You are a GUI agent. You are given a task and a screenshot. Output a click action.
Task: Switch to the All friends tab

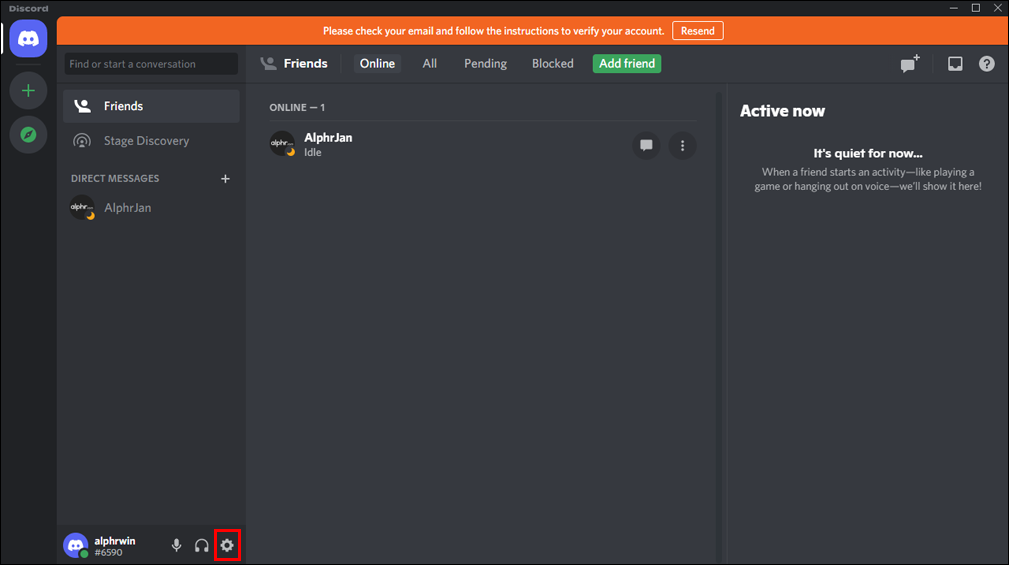tap(430, 64)
